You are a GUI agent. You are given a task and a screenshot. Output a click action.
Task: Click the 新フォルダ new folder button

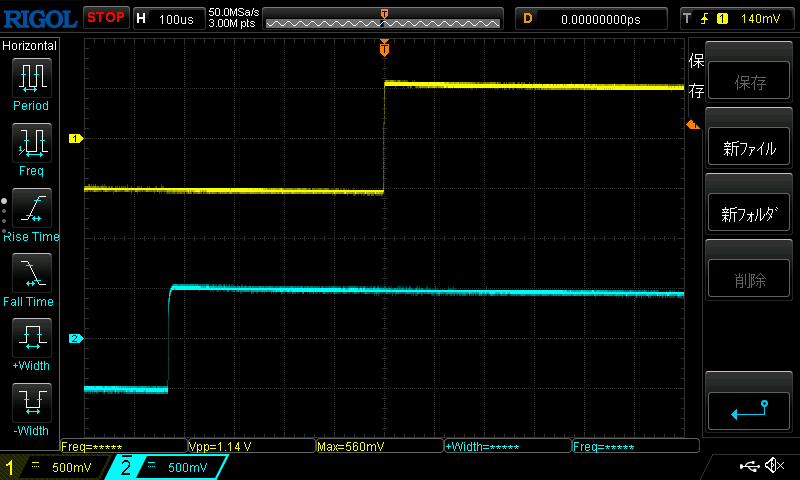tap(749, 213)
